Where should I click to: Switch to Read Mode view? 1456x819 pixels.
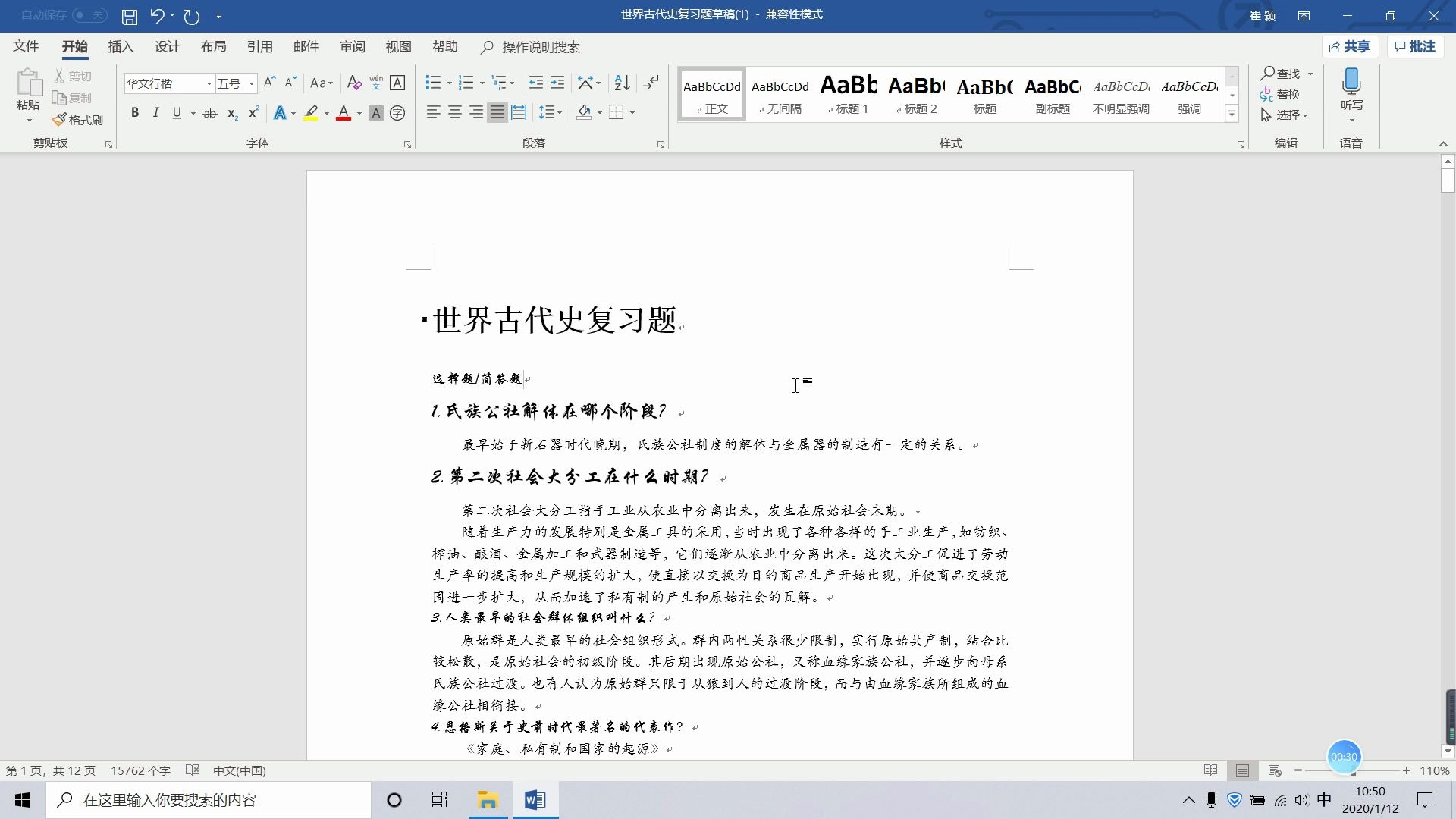1211,770
